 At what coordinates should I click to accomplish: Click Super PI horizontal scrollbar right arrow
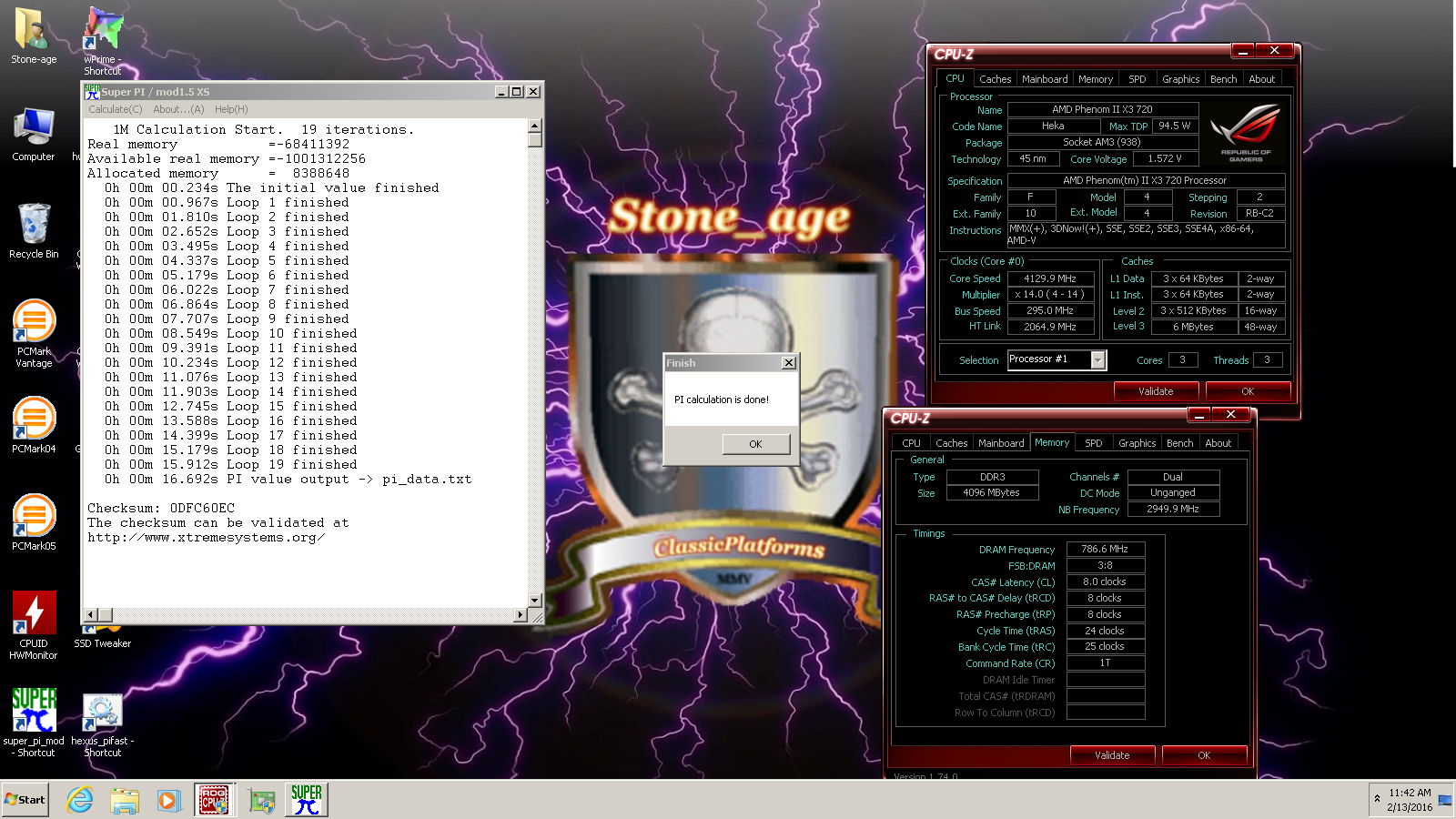tap(521, 615)
